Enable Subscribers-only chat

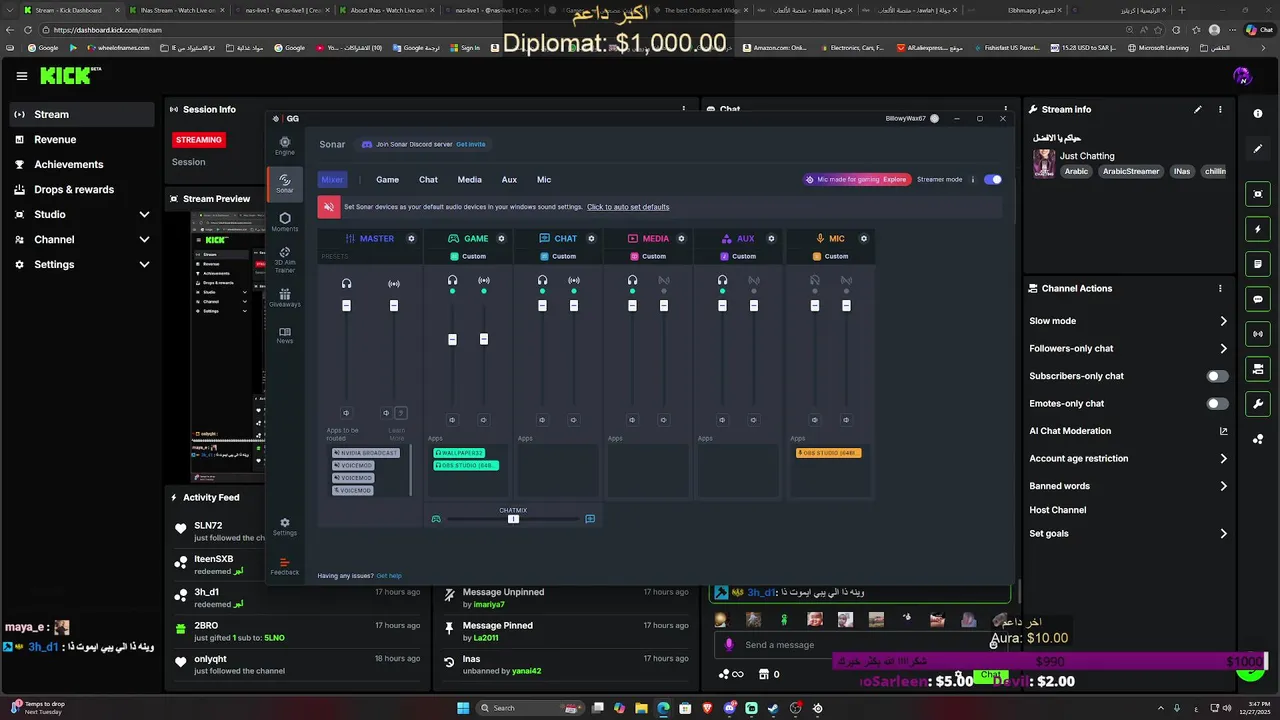pyautogui.click(x=1217, y=376)
